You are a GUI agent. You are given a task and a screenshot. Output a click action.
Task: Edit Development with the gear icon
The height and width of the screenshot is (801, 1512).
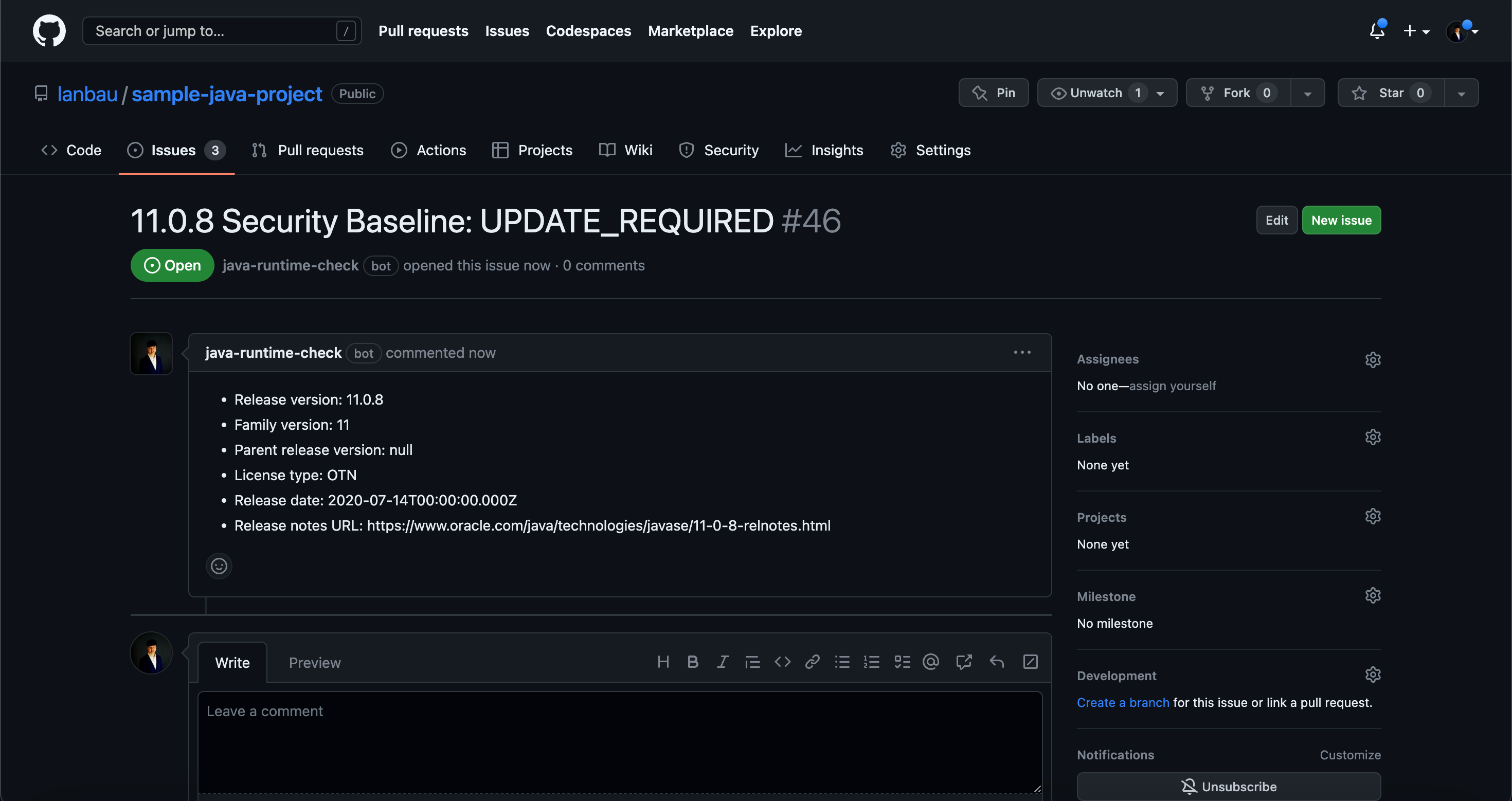pos(1372,675)
